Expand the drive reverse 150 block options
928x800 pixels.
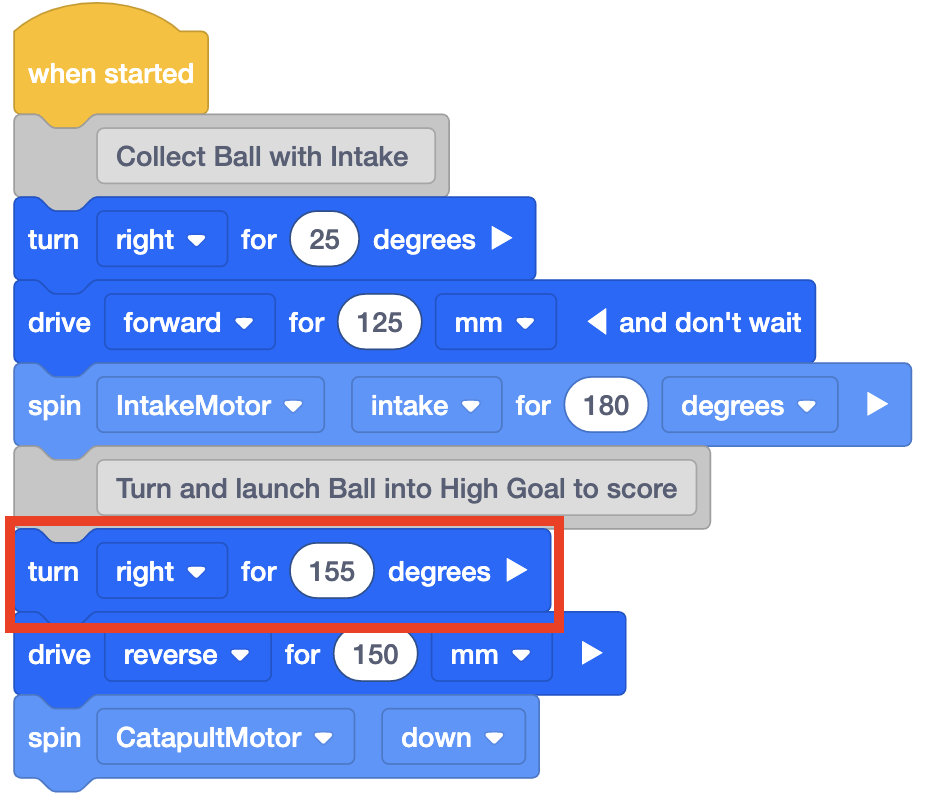point(590,654)
